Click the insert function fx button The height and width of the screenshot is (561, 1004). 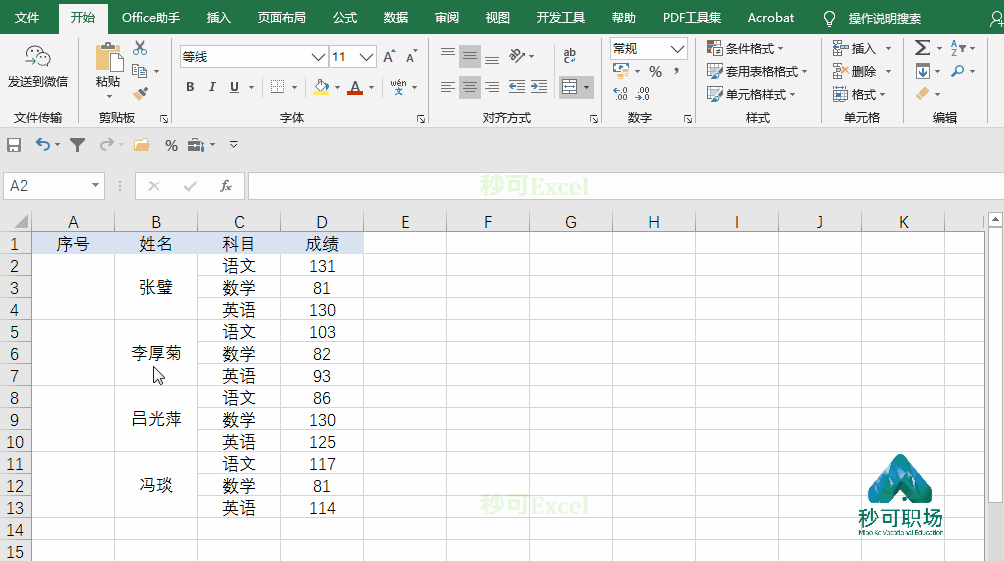[225, 186]
